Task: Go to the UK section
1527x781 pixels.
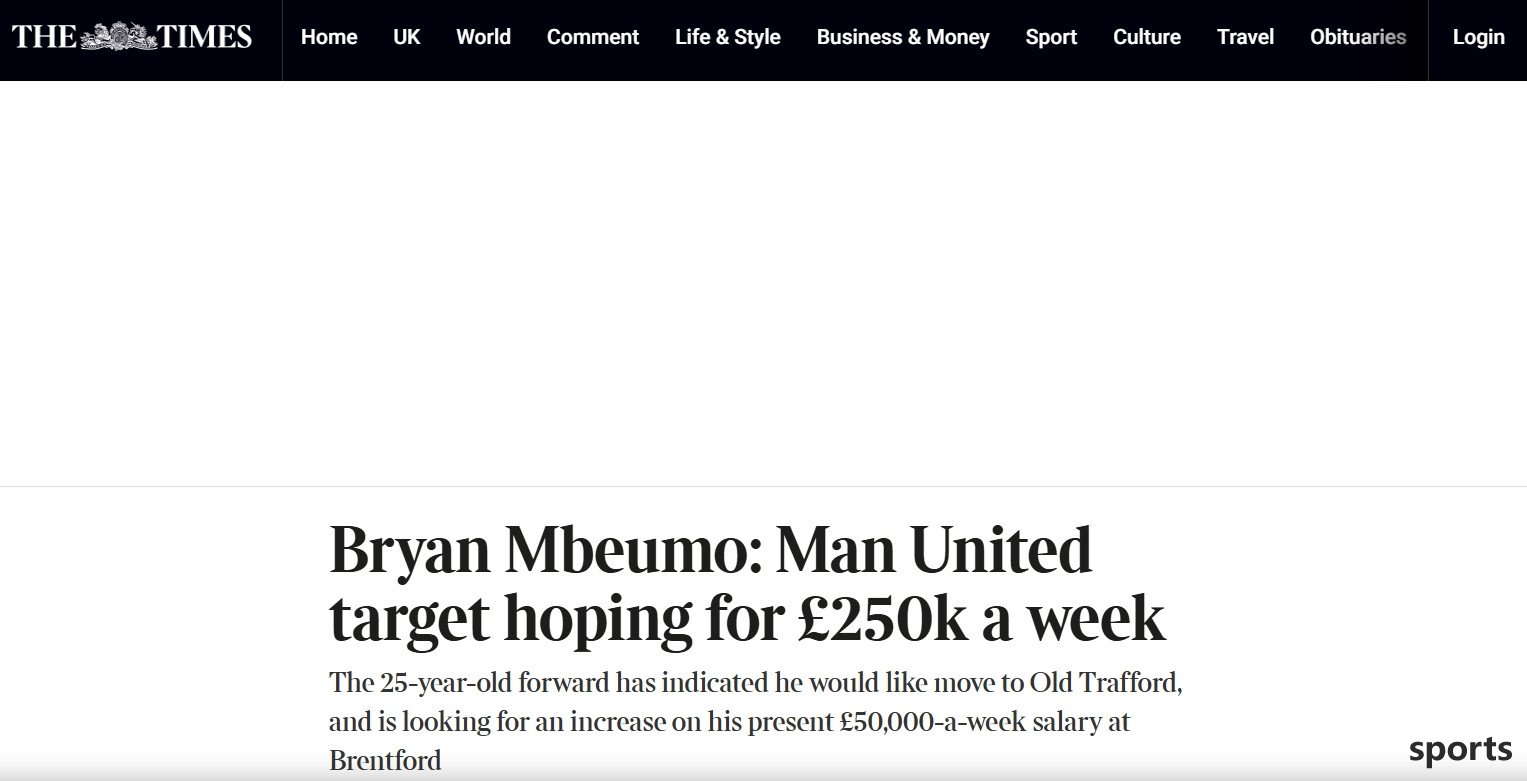Action: coord(407,37)
